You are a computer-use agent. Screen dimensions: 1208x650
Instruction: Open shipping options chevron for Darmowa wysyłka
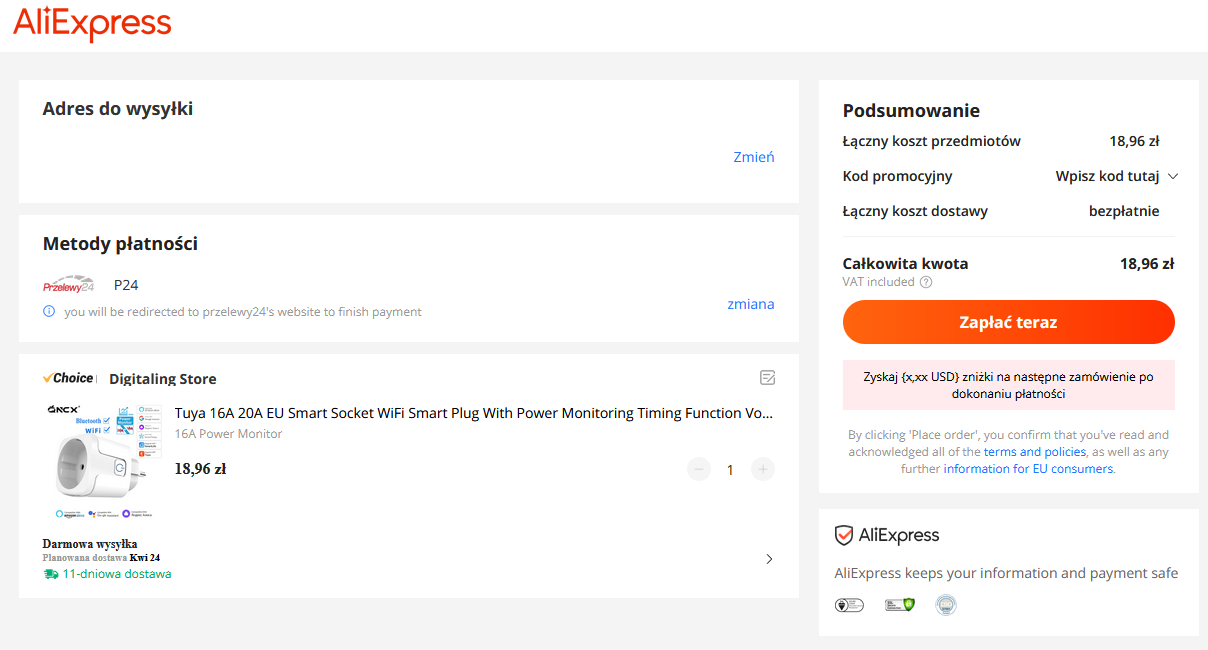click(769, 559)
